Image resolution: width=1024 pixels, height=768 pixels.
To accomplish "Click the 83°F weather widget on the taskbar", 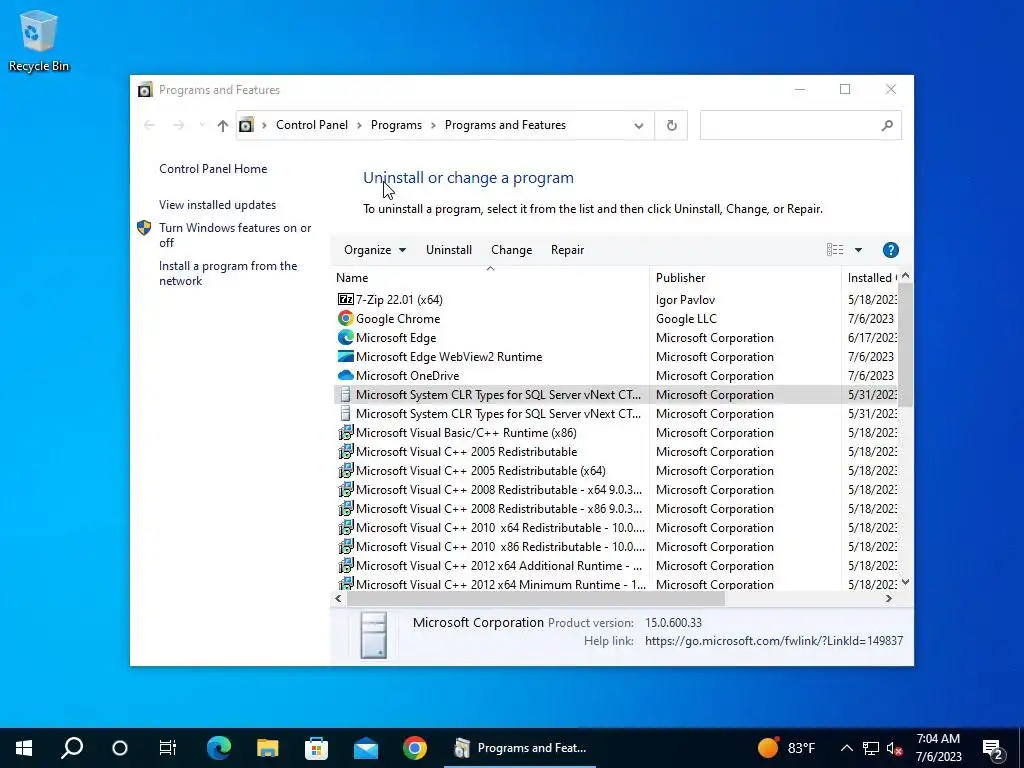I will [x=786, y=748].
